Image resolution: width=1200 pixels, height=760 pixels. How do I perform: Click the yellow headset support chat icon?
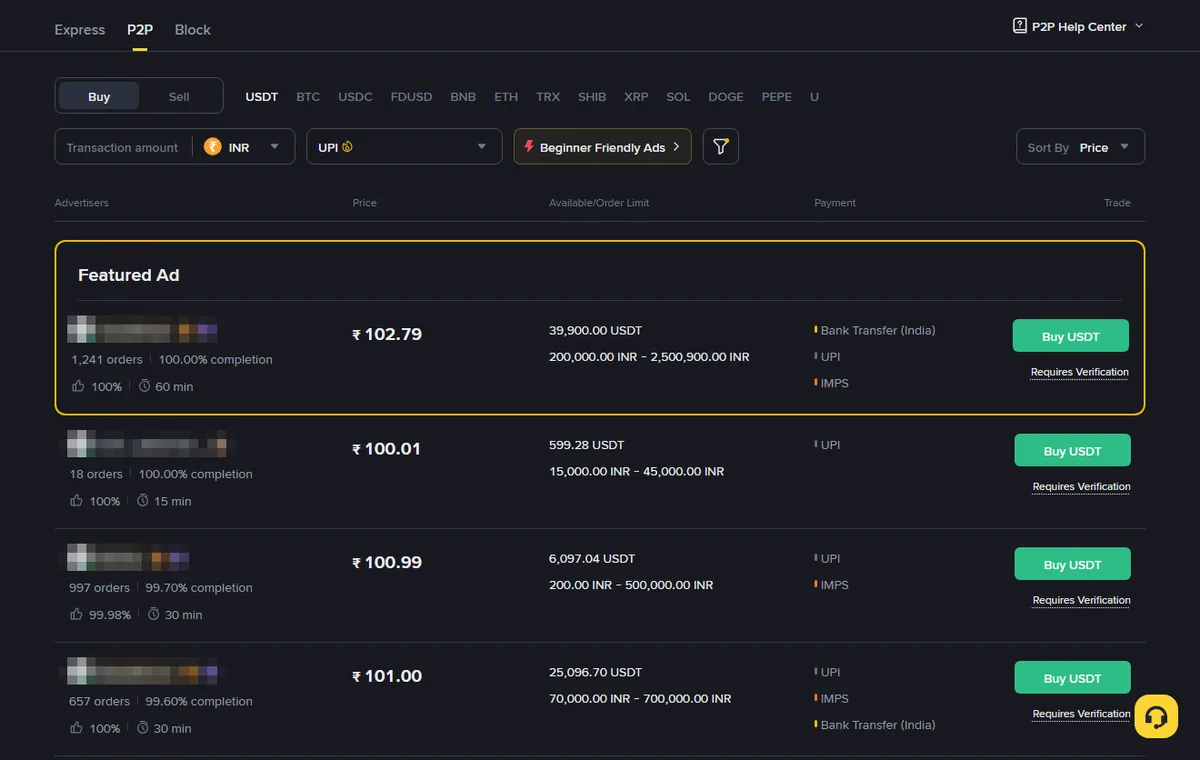pos(1156,716)
